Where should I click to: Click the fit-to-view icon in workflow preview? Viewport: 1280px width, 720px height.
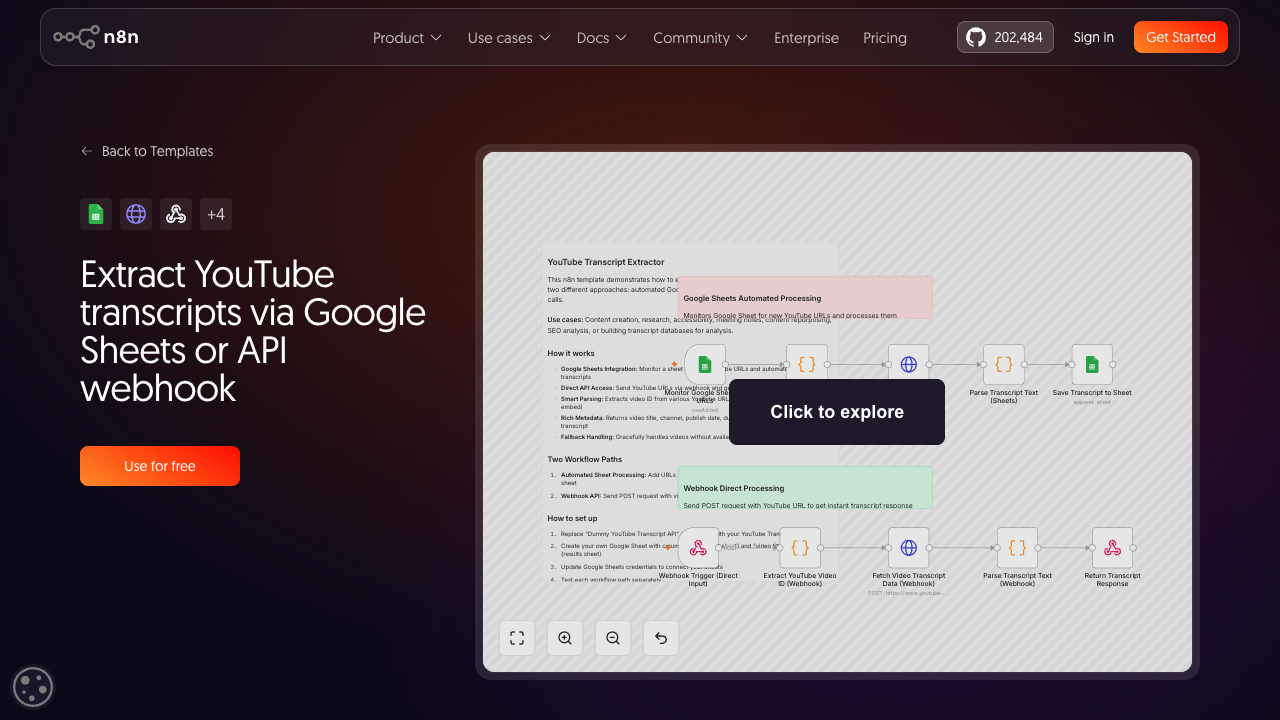tap(517, 638)
